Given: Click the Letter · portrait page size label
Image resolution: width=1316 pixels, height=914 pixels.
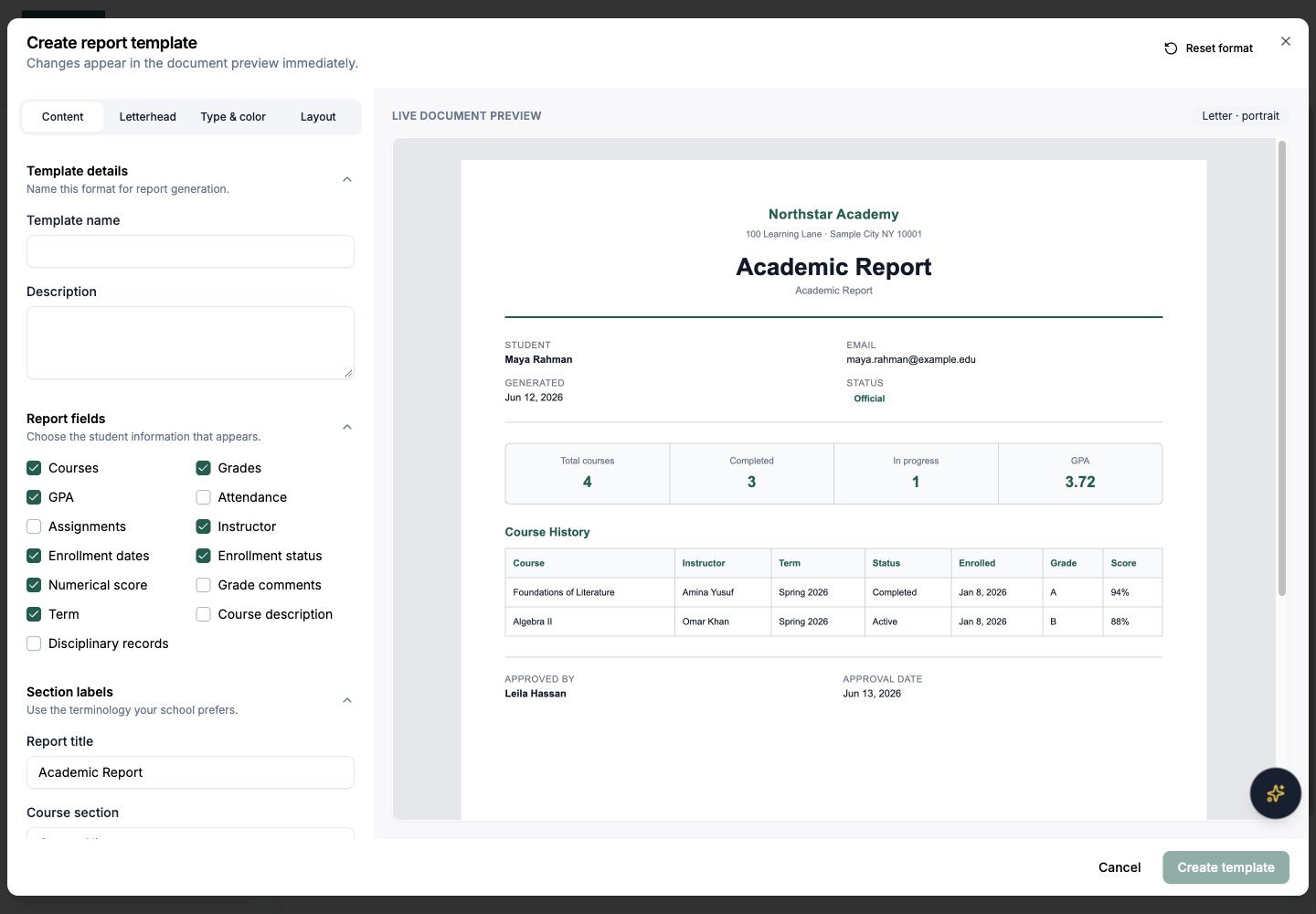Looking at the screenshot, I should 1240,116.
